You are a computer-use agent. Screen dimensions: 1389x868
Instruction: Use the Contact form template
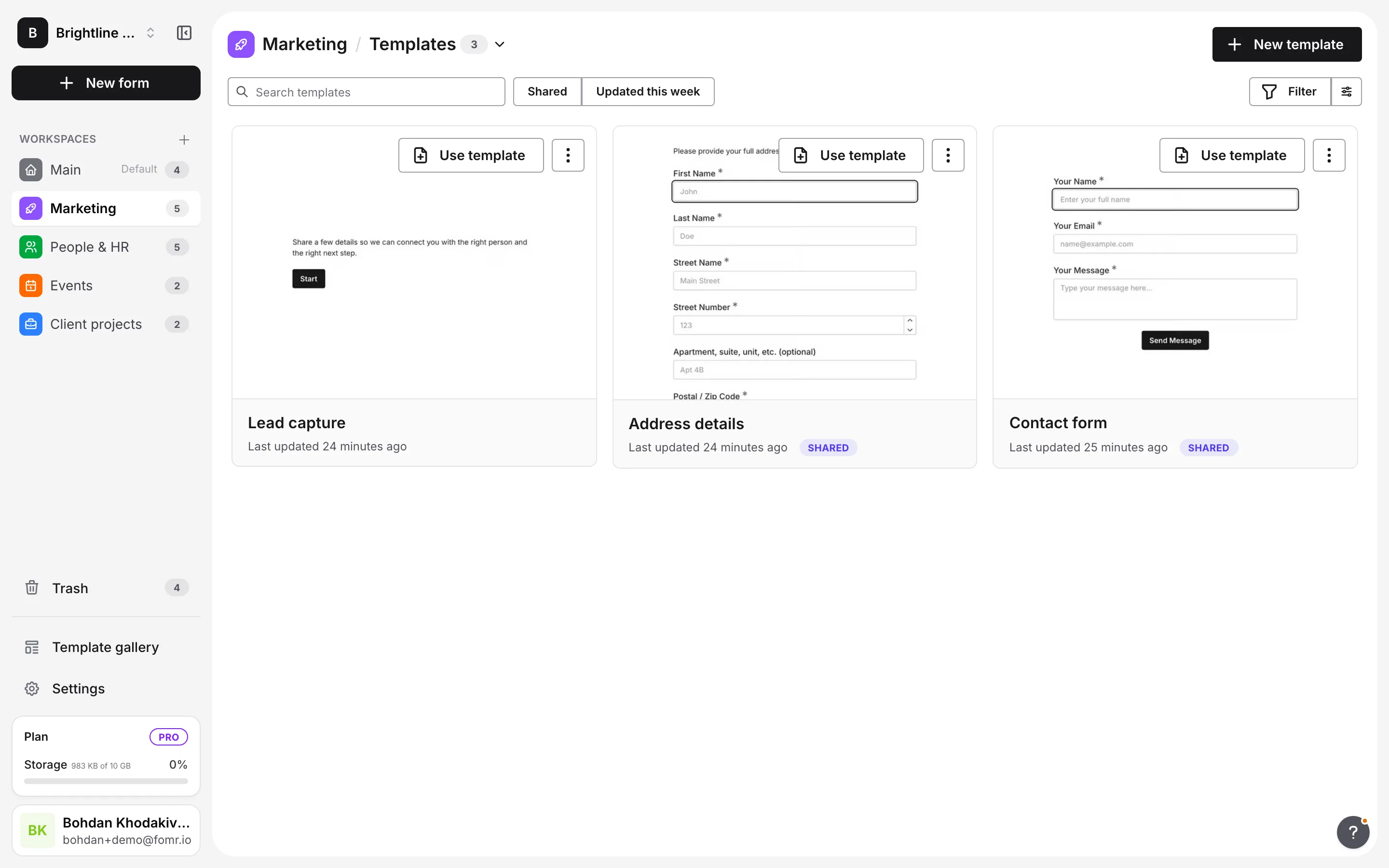[1232, 155]
